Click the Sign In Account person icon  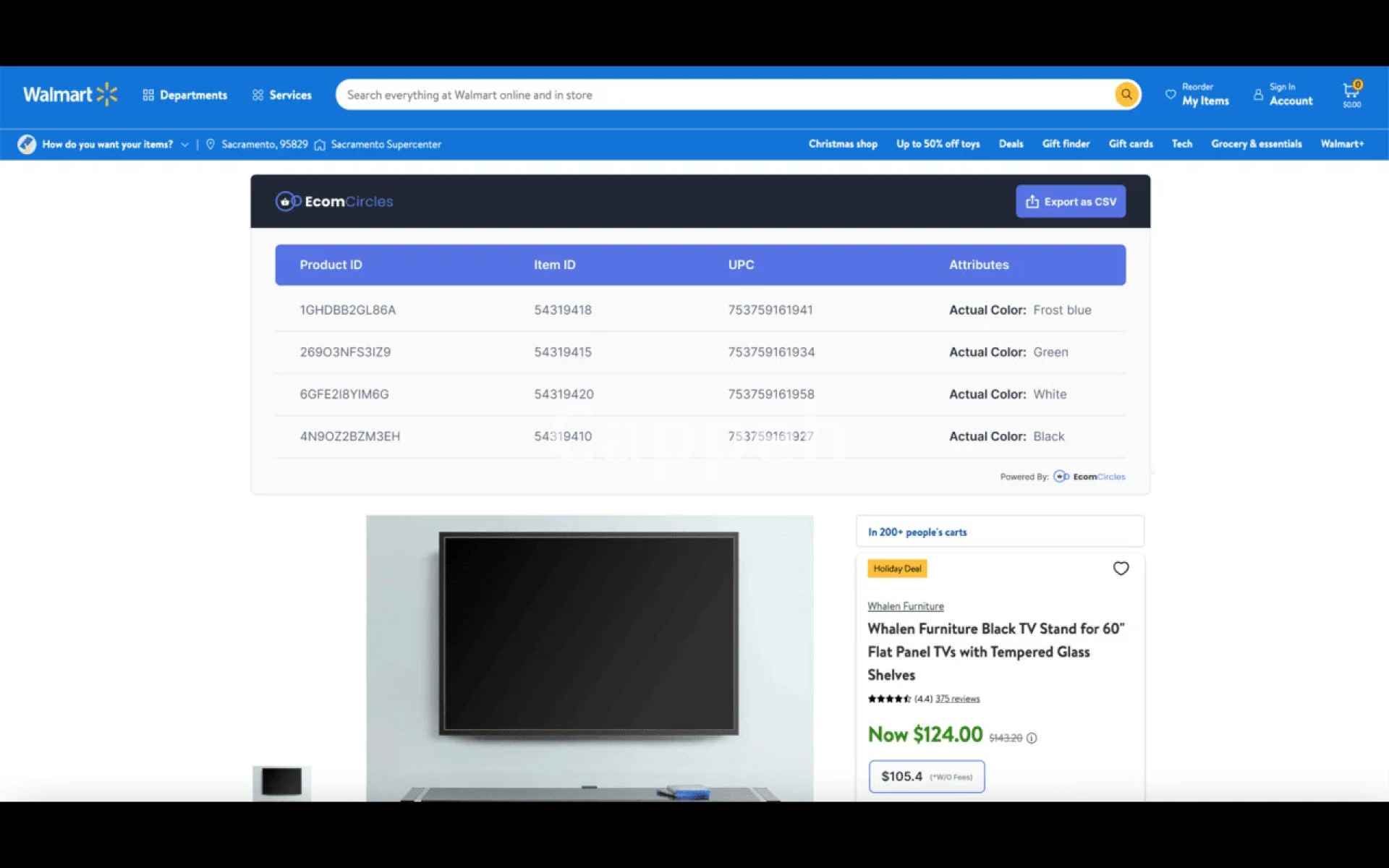point(1258,95)
